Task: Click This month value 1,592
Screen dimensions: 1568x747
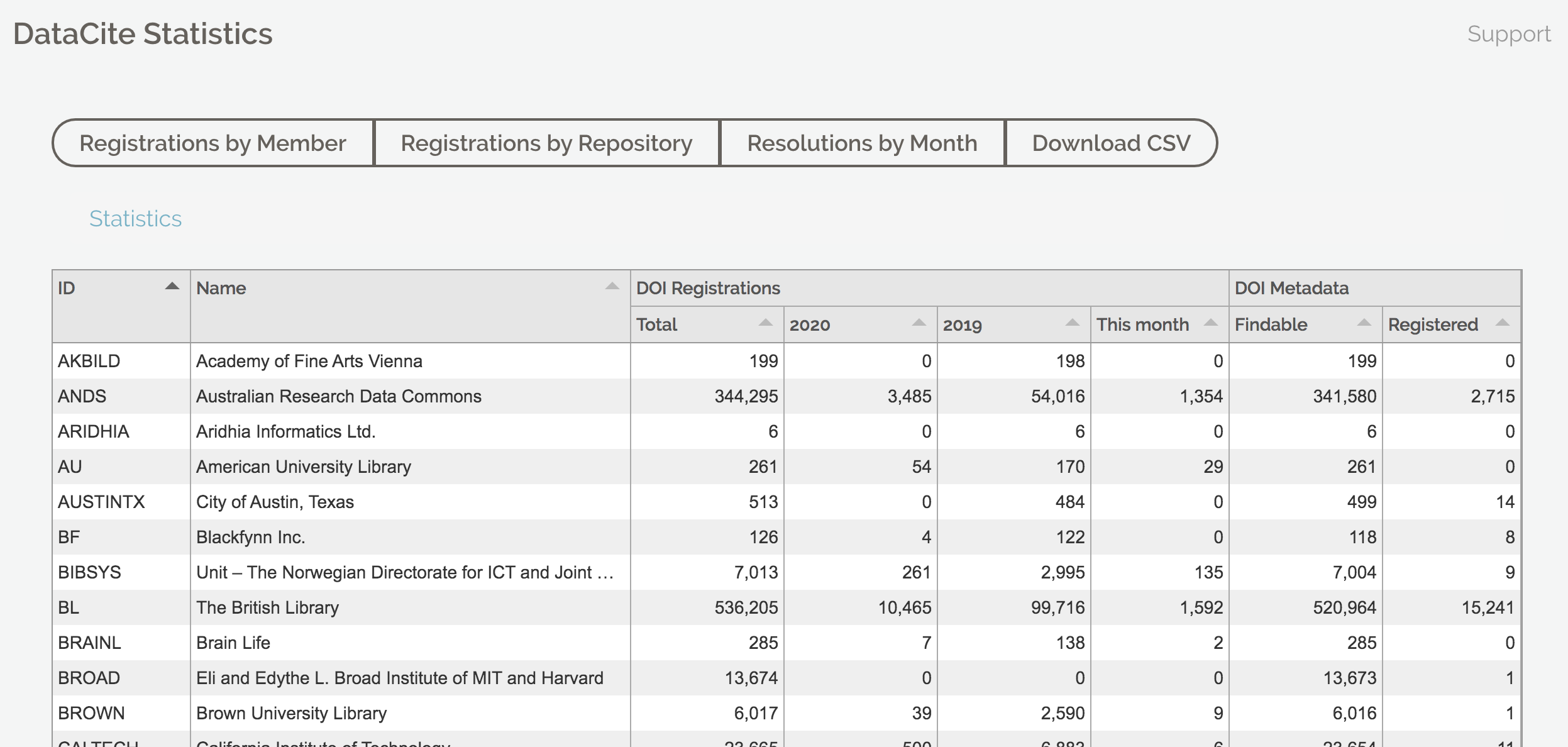Action: (1201, 607)
